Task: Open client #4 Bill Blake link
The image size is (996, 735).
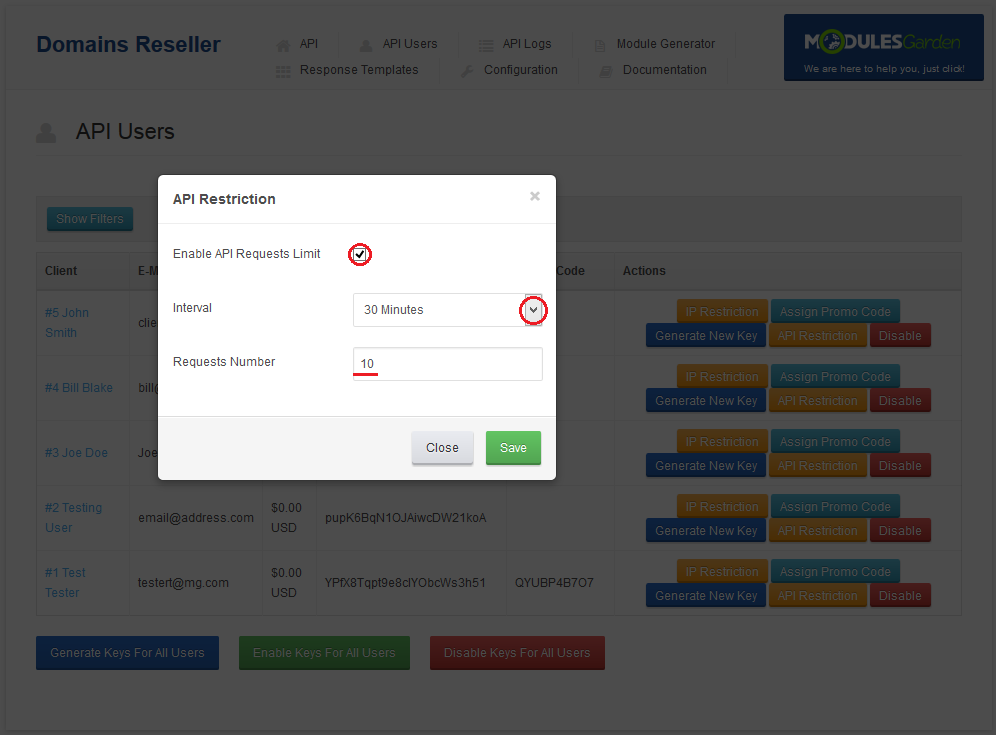Action: pos(79,388)
